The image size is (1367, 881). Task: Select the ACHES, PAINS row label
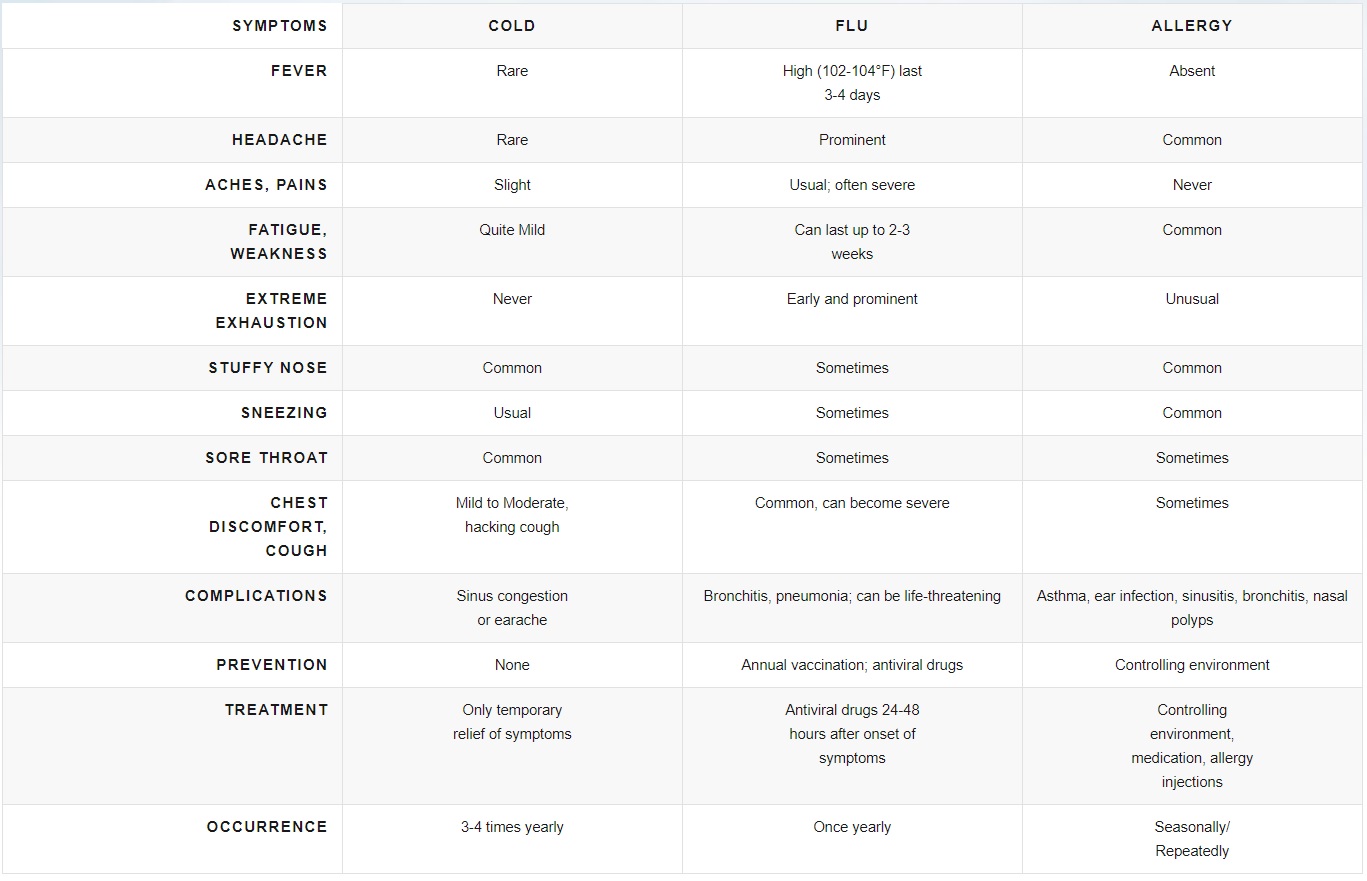[266, 185]
